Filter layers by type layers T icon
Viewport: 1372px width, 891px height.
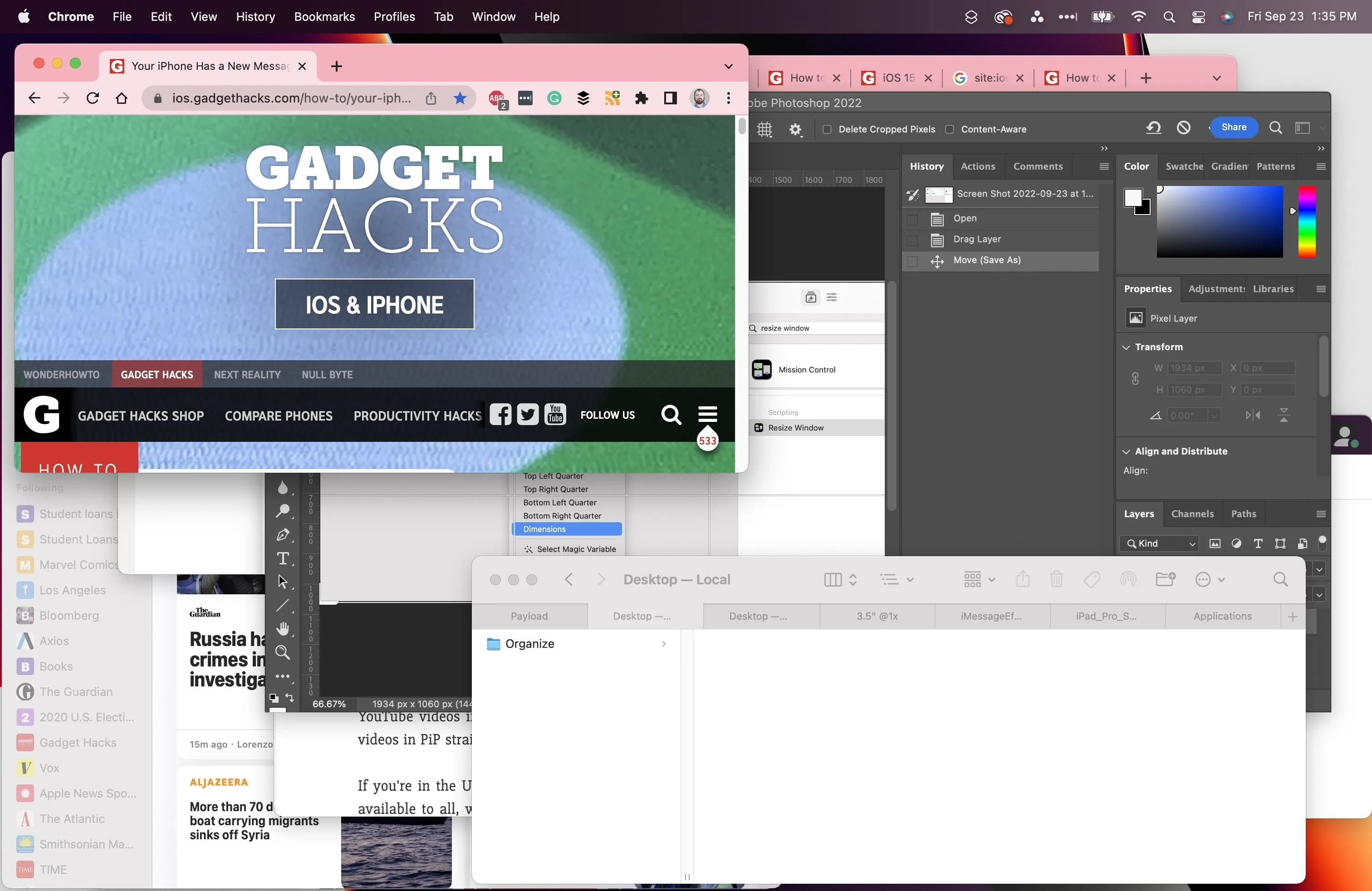pos(1259,543)
